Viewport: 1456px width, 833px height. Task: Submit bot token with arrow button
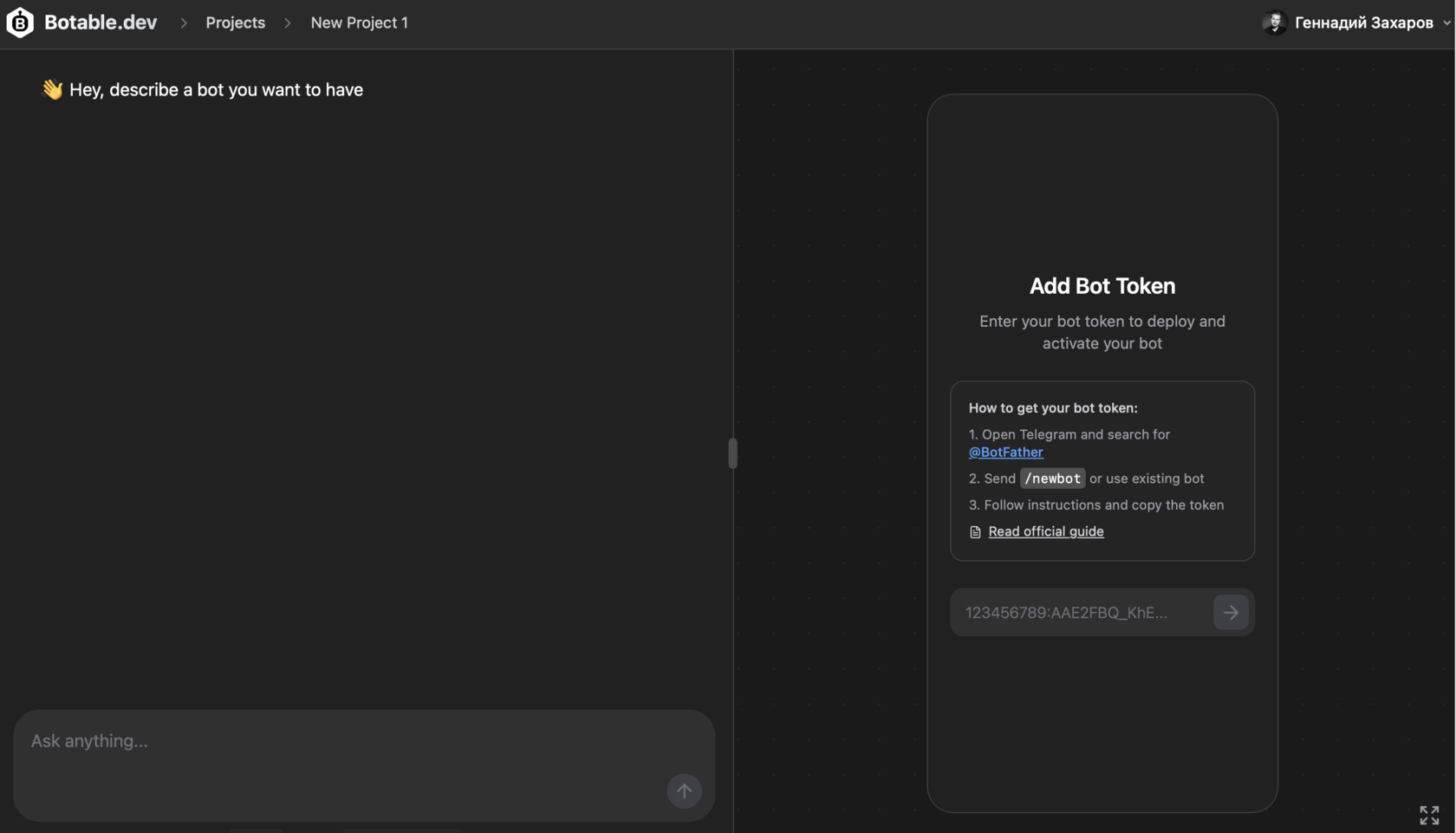1231,613
